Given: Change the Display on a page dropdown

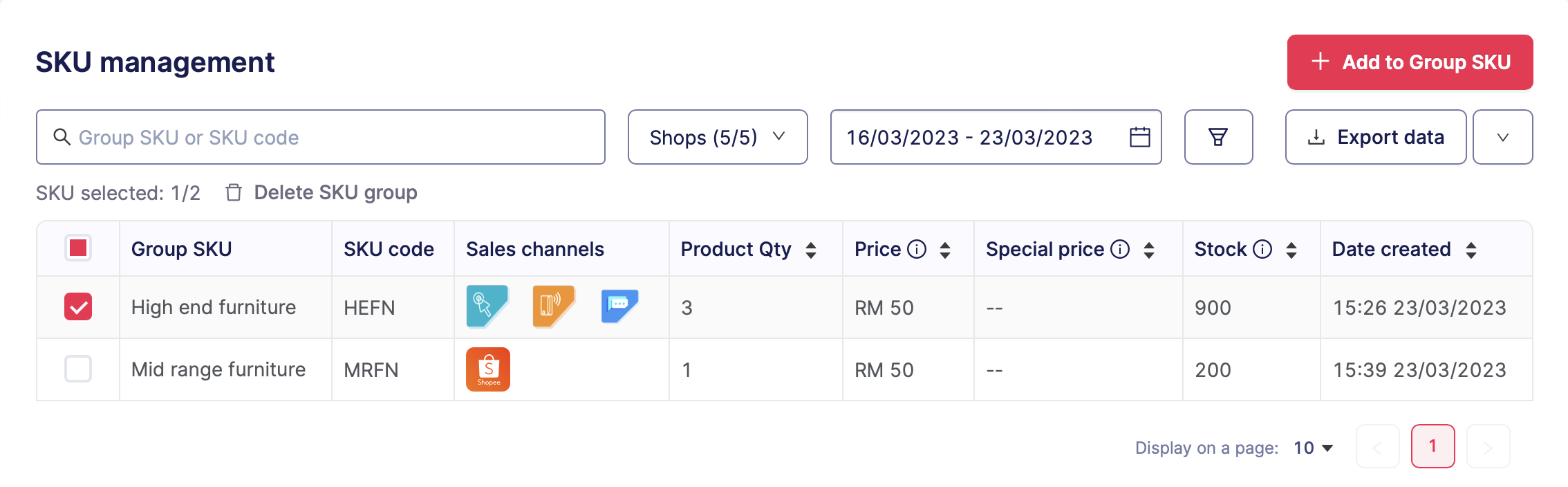Looking at the screenshot, I should [1313, 448].
